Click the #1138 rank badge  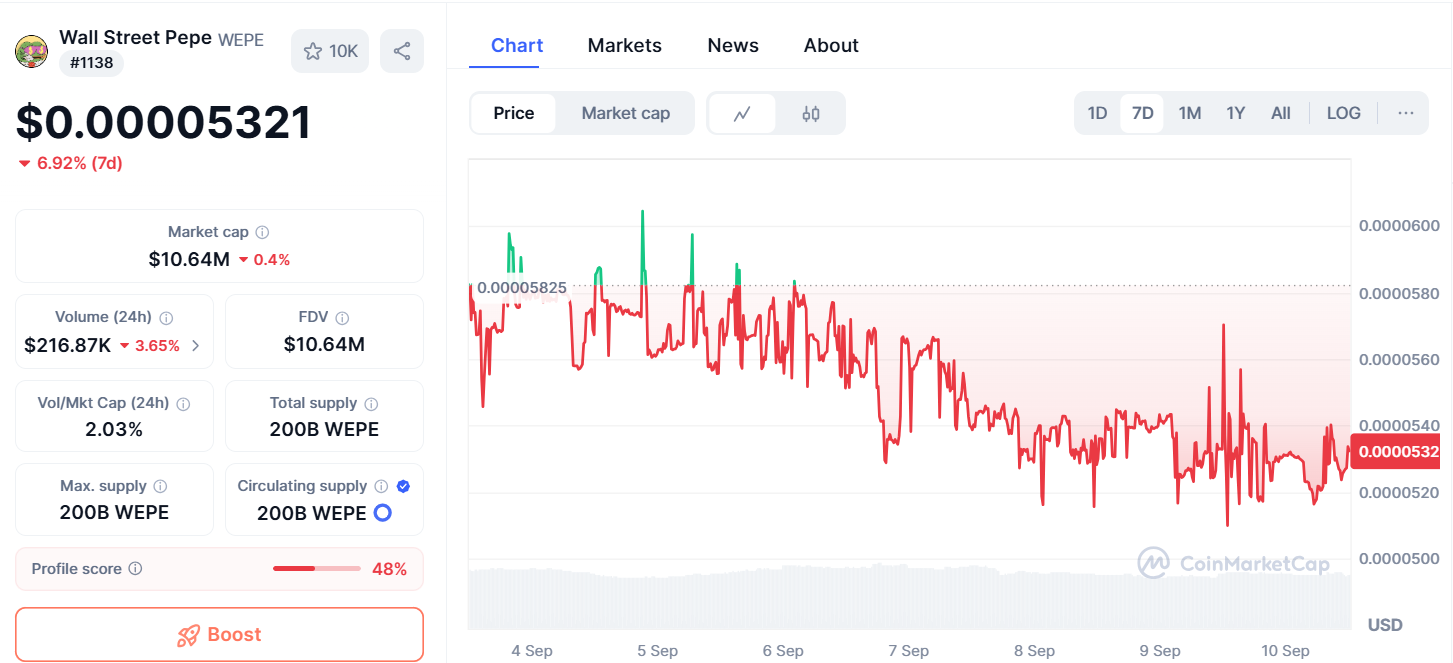pos(91,63)
